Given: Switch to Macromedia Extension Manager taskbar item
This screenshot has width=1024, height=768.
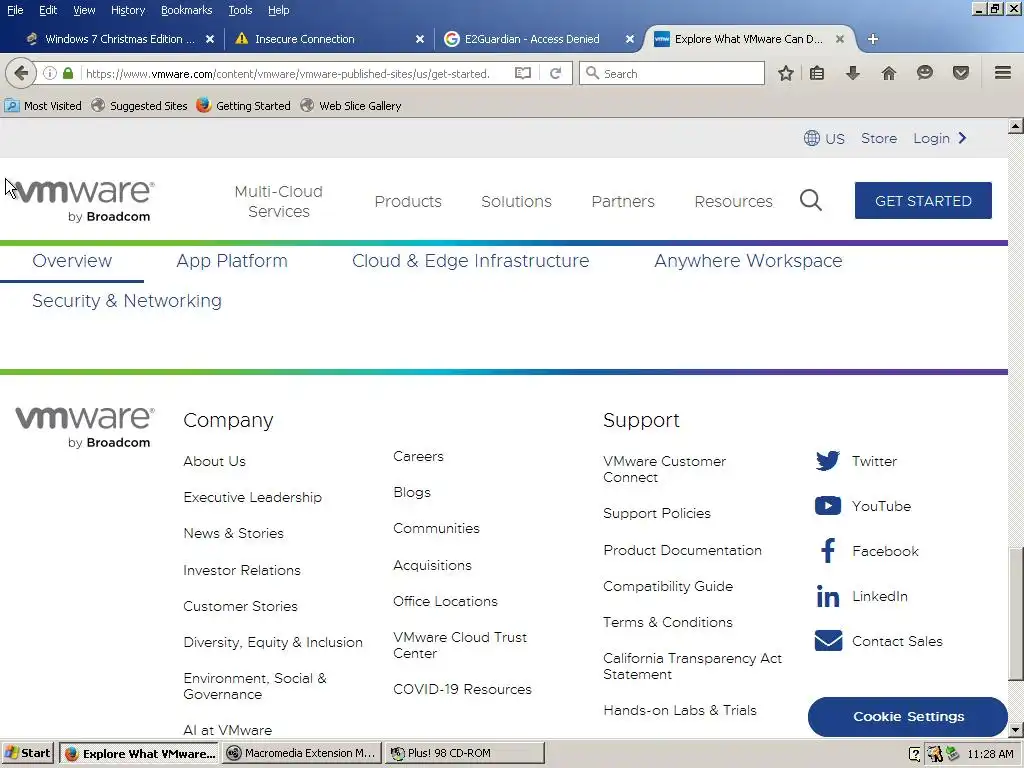Looking at the screenshot, I should (x=301, y=753).
